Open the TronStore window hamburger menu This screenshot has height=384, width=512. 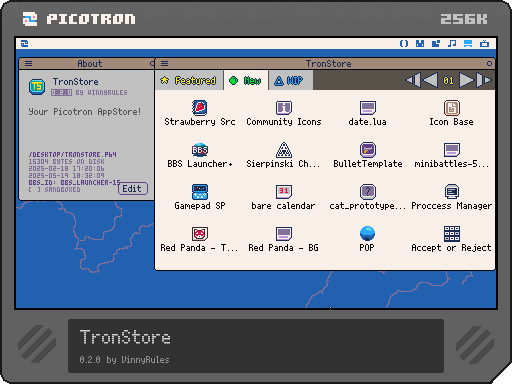coord(164,63)
